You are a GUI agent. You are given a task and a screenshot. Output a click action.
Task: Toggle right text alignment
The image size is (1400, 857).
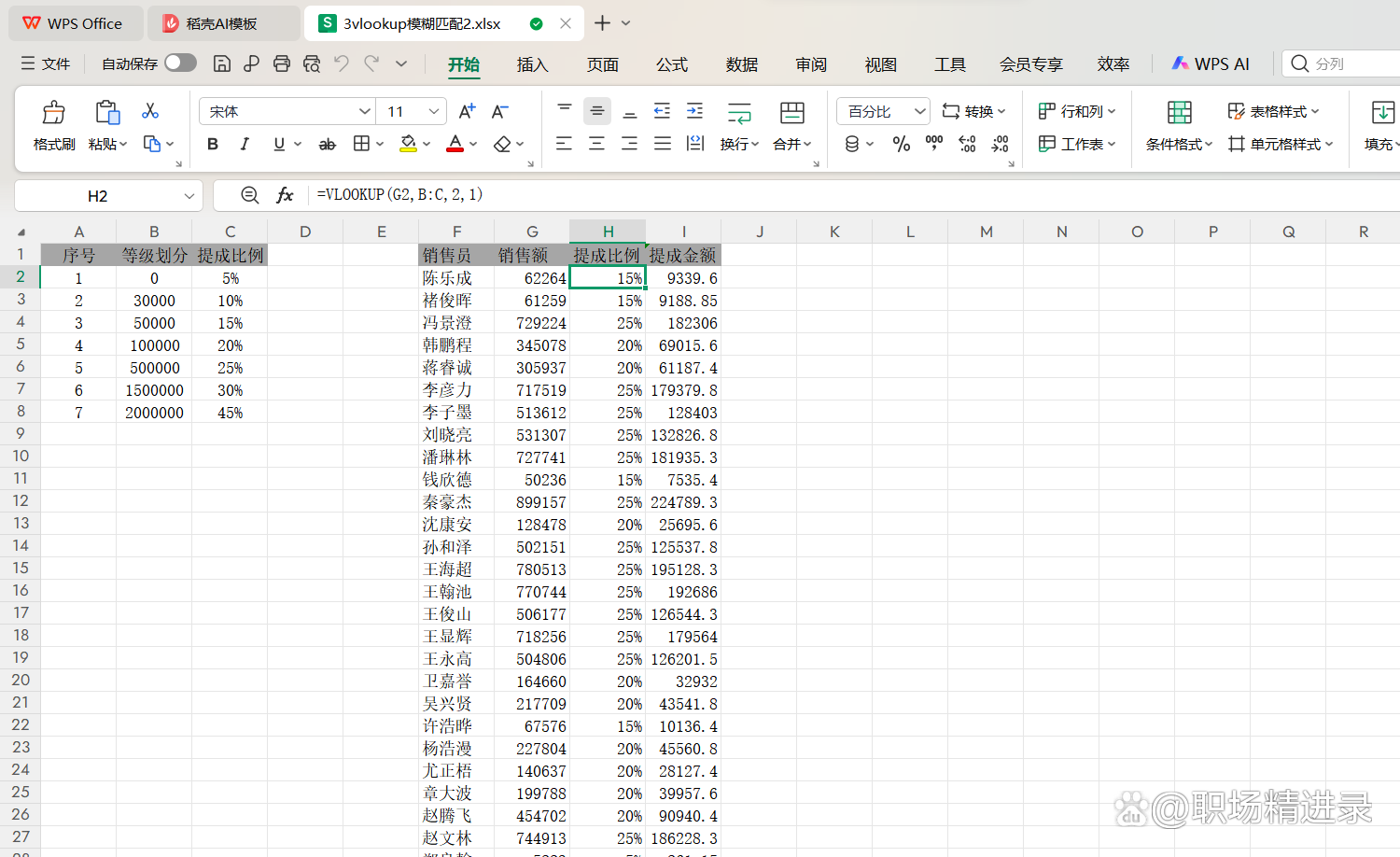pyautogui.click(x=630, y=144)
